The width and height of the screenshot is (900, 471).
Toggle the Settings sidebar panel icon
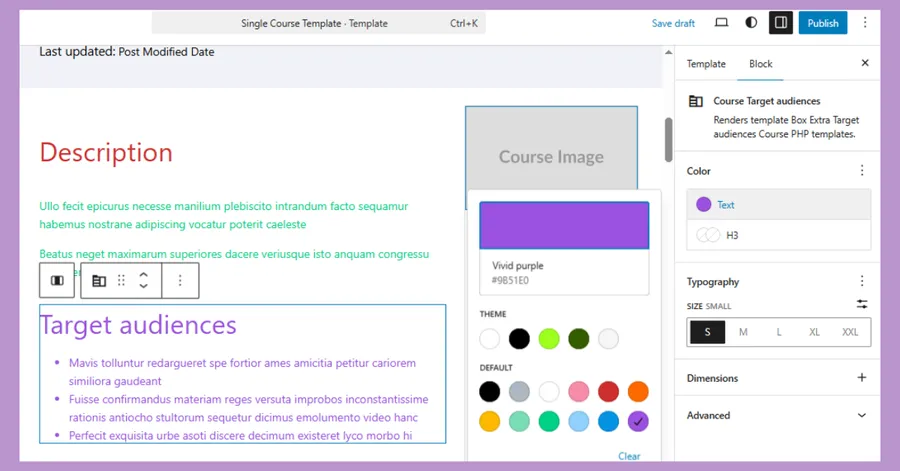(x=781, y=23)
